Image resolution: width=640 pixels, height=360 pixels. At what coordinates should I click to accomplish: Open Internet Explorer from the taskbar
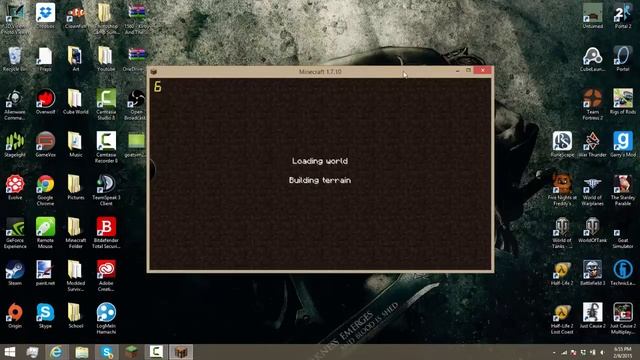tap(56, 352)
